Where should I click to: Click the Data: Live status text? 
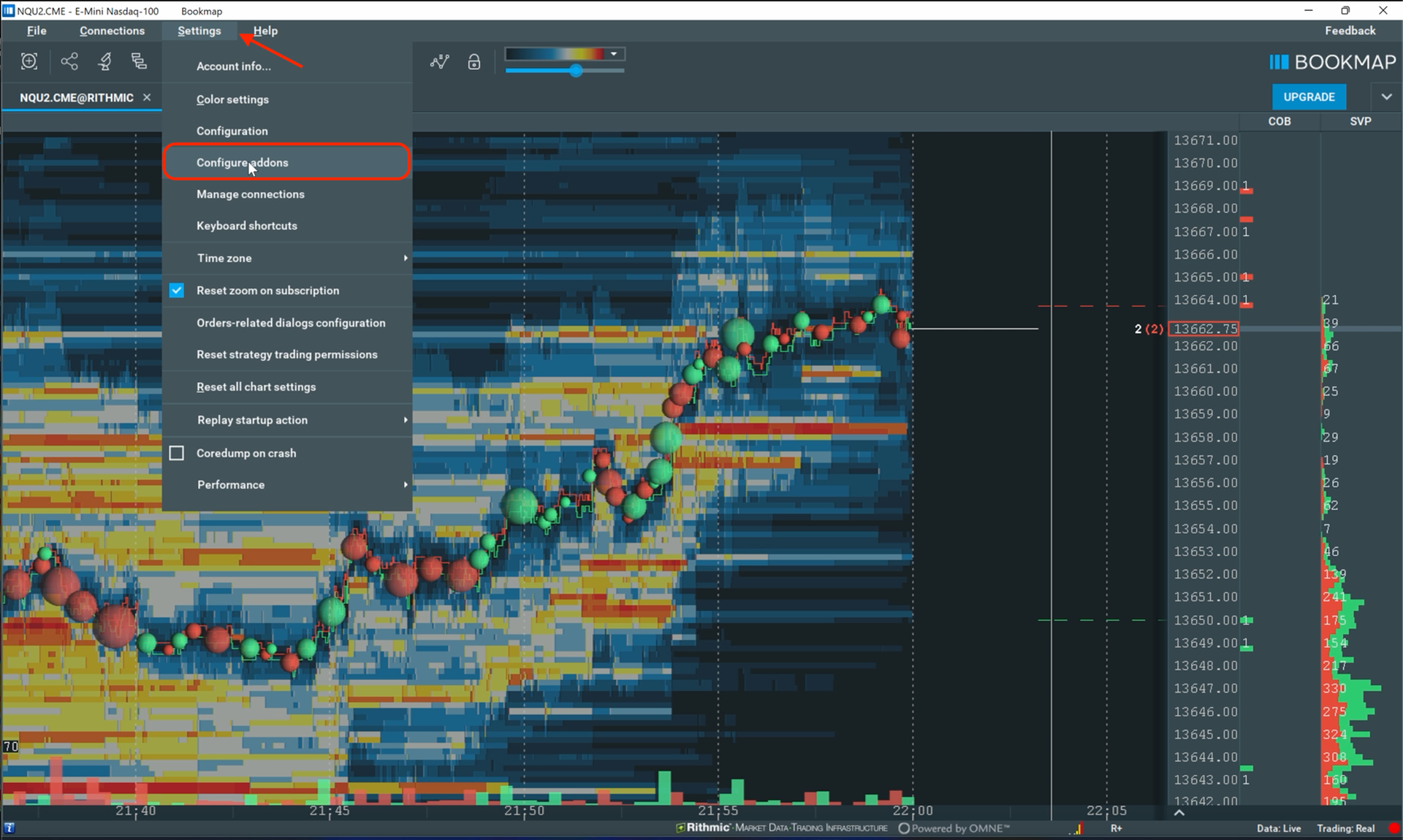1279,828
